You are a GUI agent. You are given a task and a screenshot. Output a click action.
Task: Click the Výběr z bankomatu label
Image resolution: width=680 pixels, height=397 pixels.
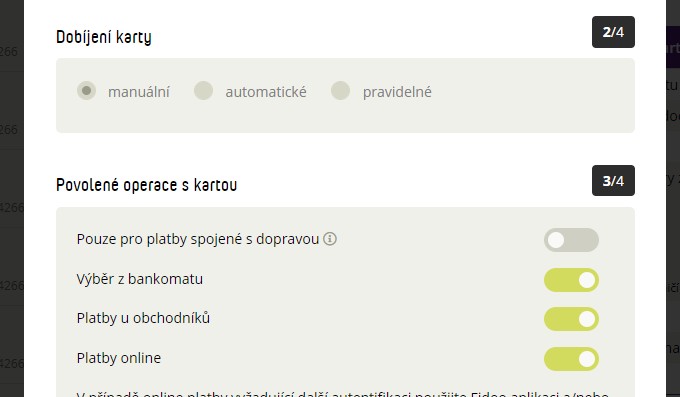tap(140, 279)
